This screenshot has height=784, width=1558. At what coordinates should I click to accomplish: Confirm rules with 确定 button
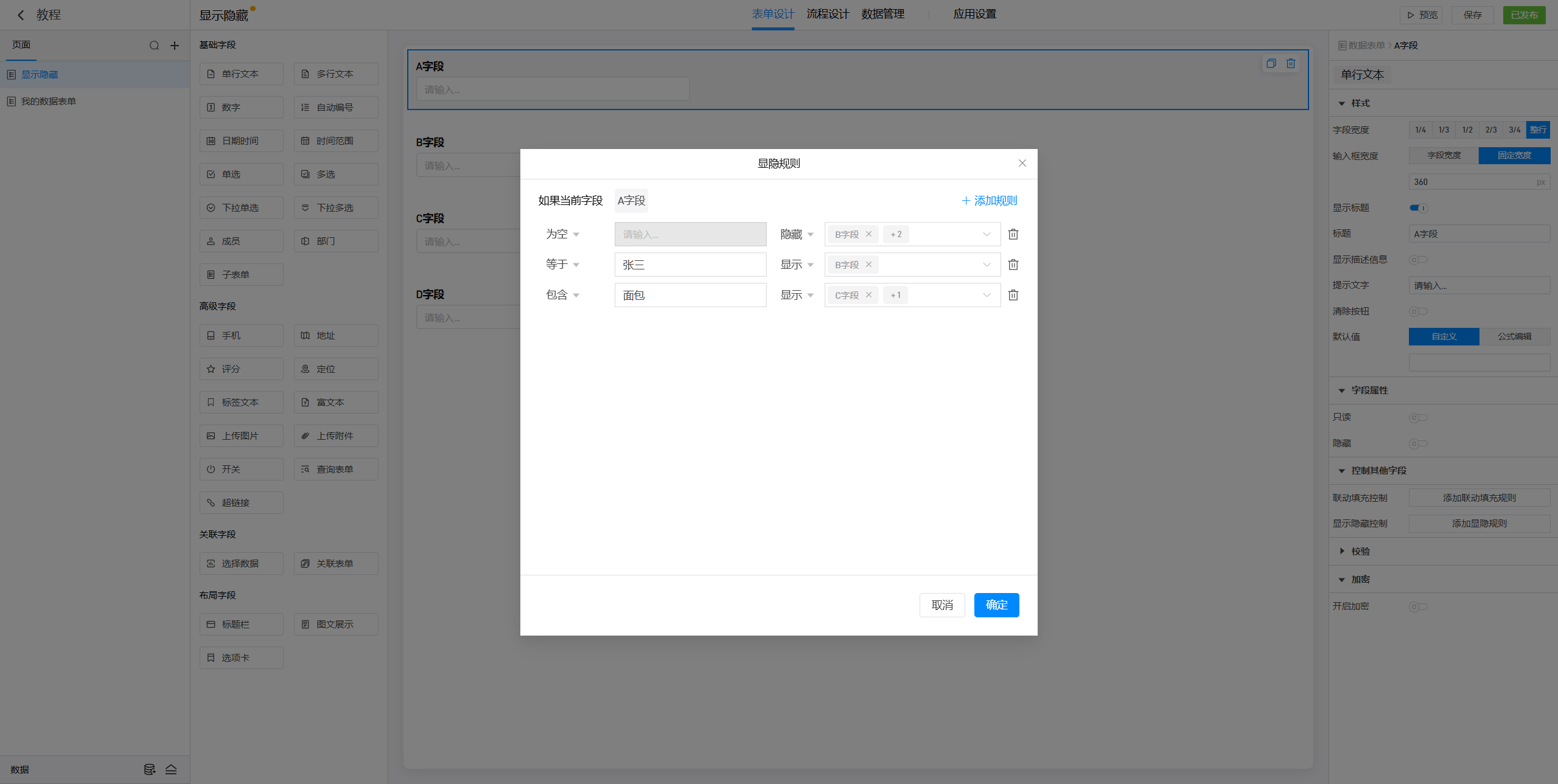(996, 605)
